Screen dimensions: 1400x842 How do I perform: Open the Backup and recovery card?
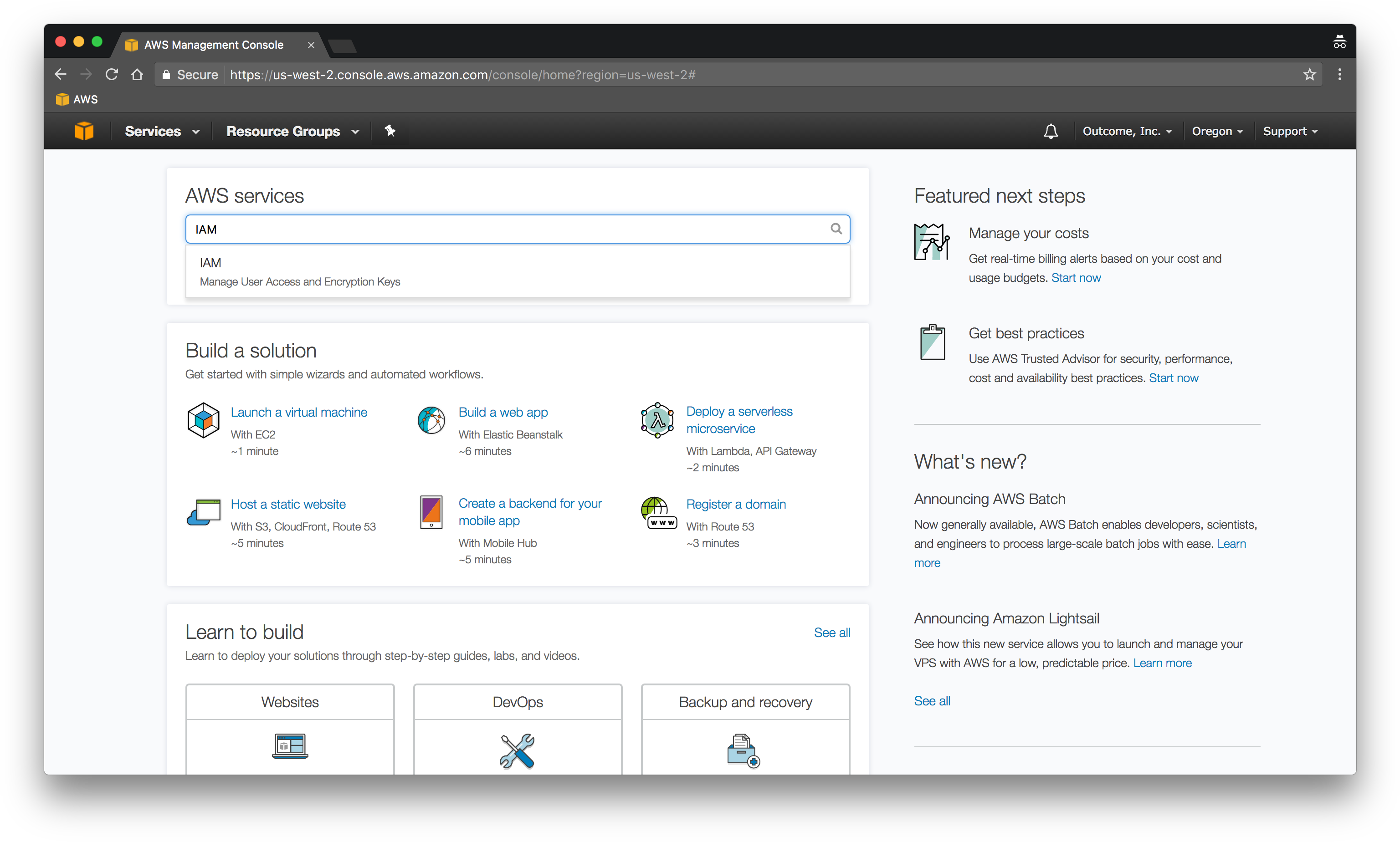pyautogui.click(x=745, y=729)
